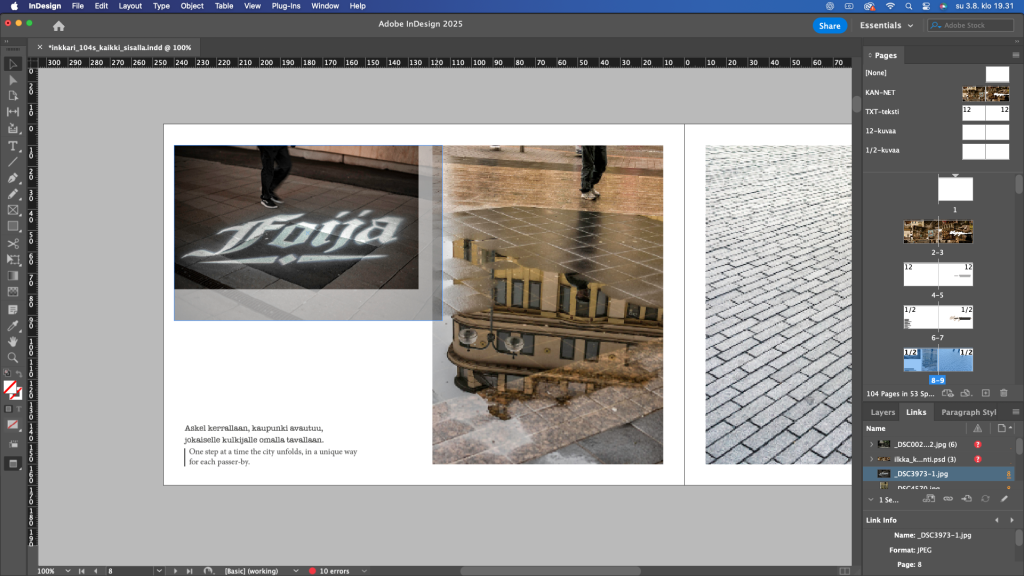The height and width of the screenshot is (576, 1024).
Task: Select the Content Collector tool
Action: (13, 129)
